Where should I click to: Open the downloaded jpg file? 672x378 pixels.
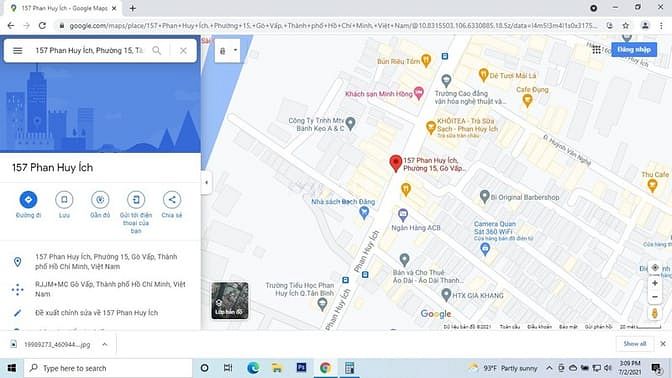pos(51,344)
